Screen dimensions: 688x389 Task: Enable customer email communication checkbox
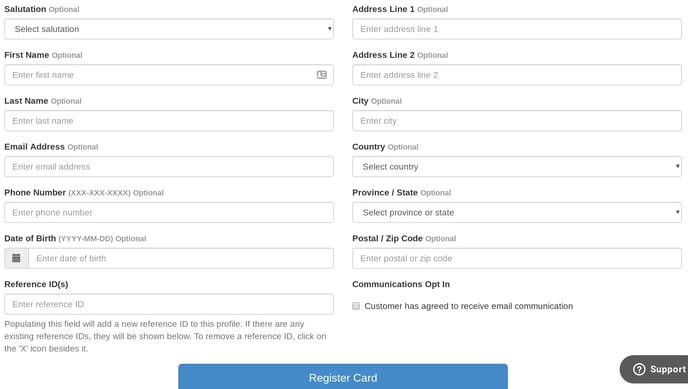tap(356, 306)
